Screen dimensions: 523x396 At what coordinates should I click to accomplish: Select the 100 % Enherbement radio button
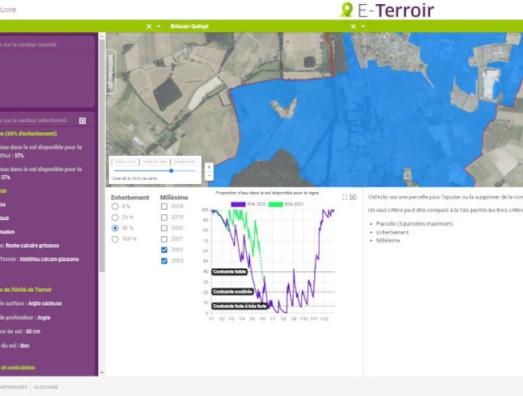tap(115, 239)
